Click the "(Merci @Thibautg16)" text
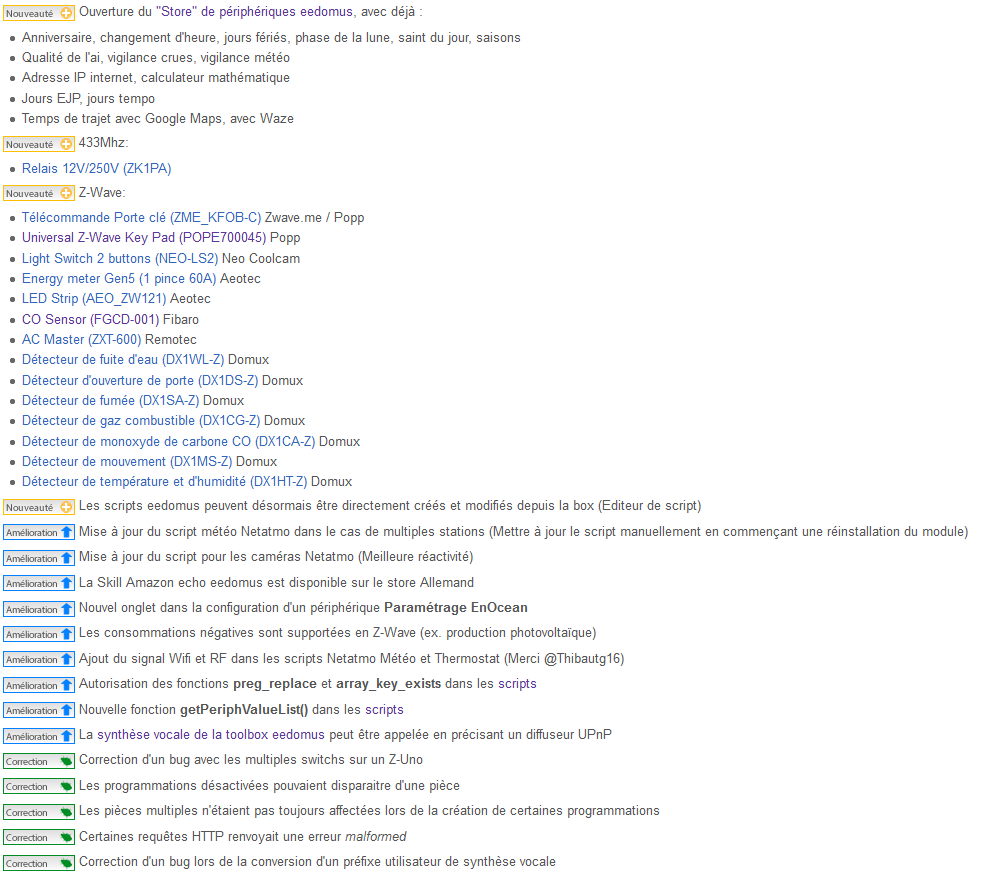981x877 pixels. [564, 658]
